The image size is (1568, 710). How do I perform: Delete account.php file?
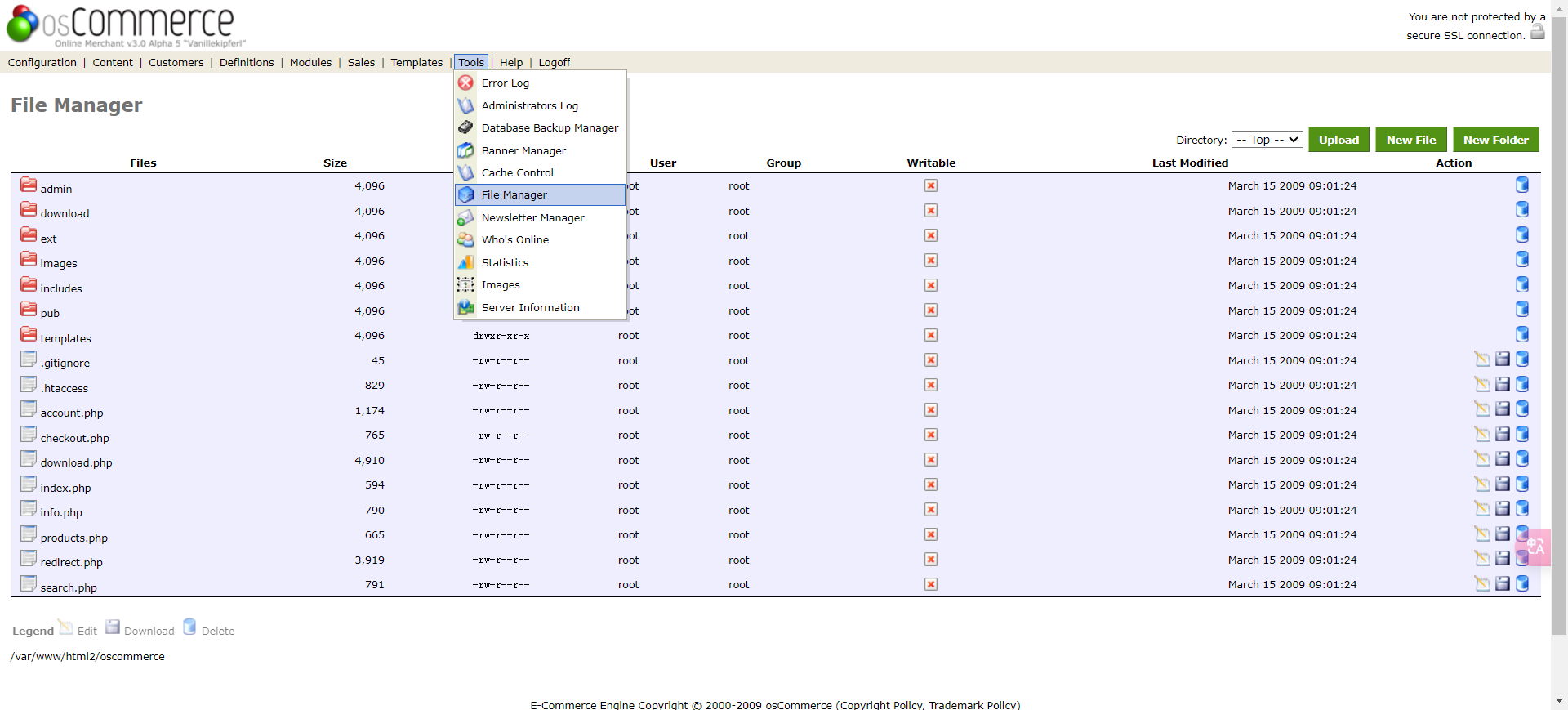pos(1522,409)
